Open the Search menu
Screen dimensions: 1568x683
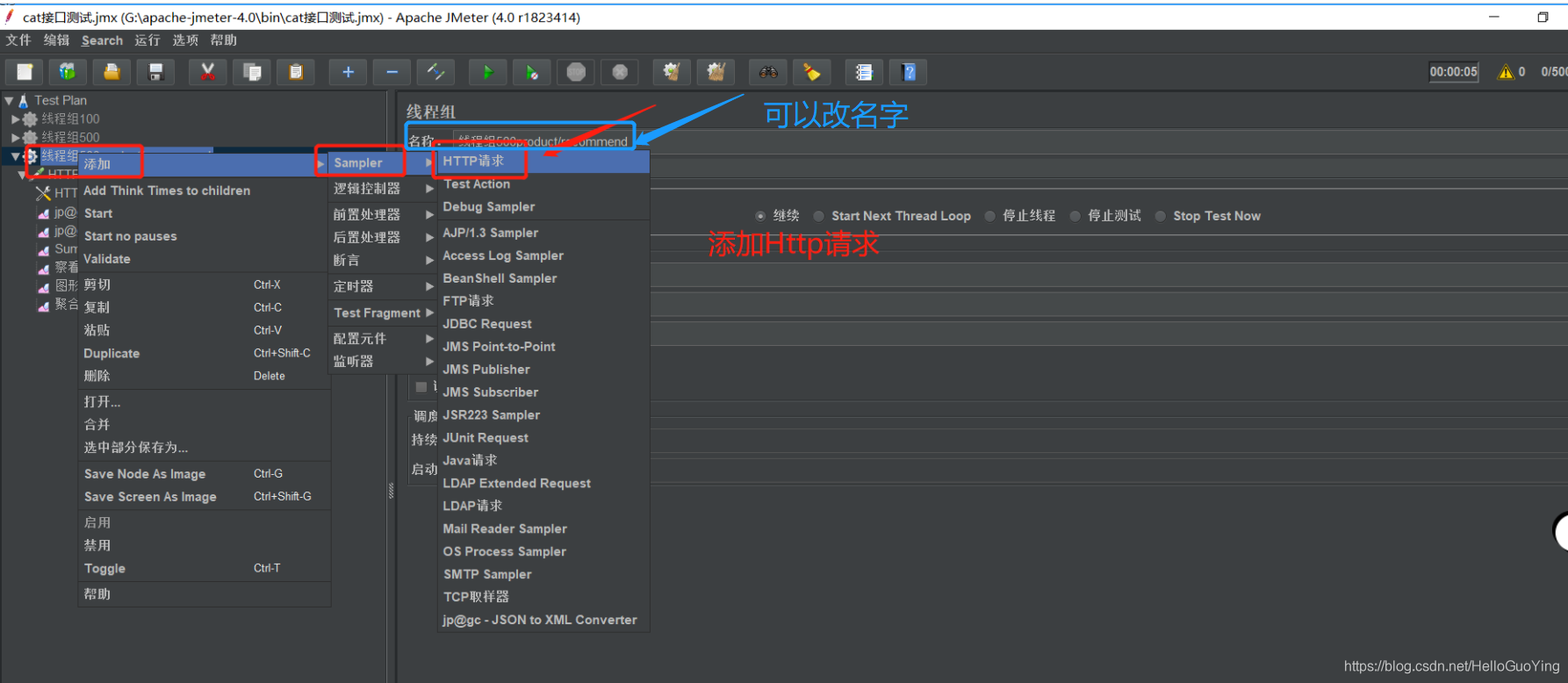(102, 40)
